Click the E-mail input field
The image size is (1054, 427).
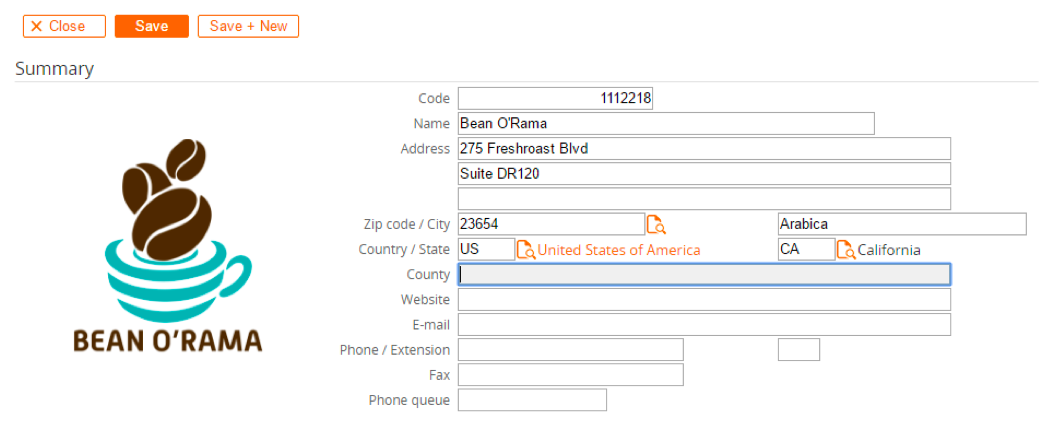point(704,324)
